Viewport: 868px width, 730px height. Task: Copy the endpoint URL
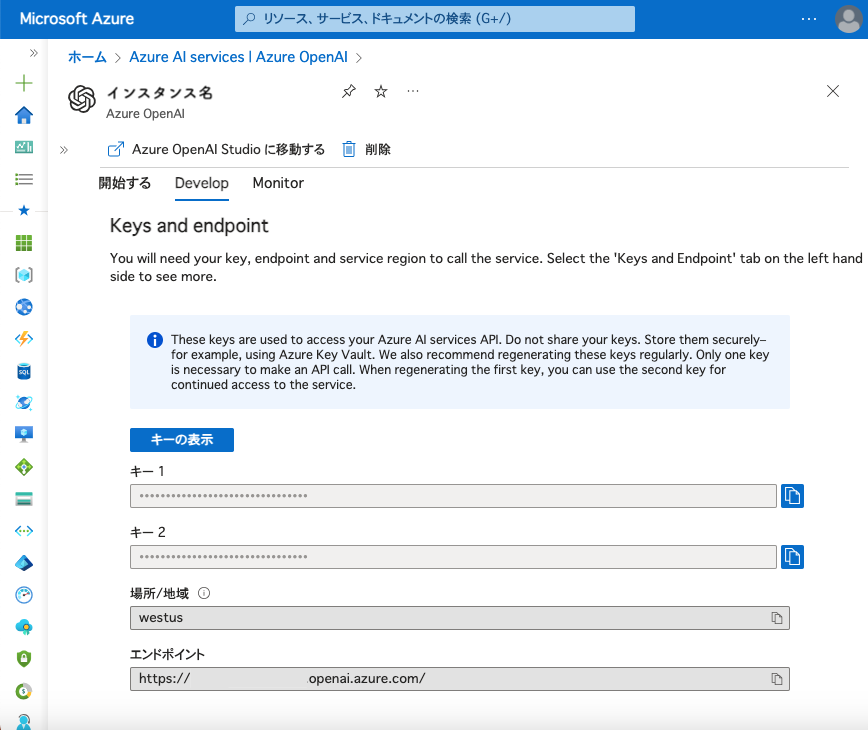(x=777, y=679)
